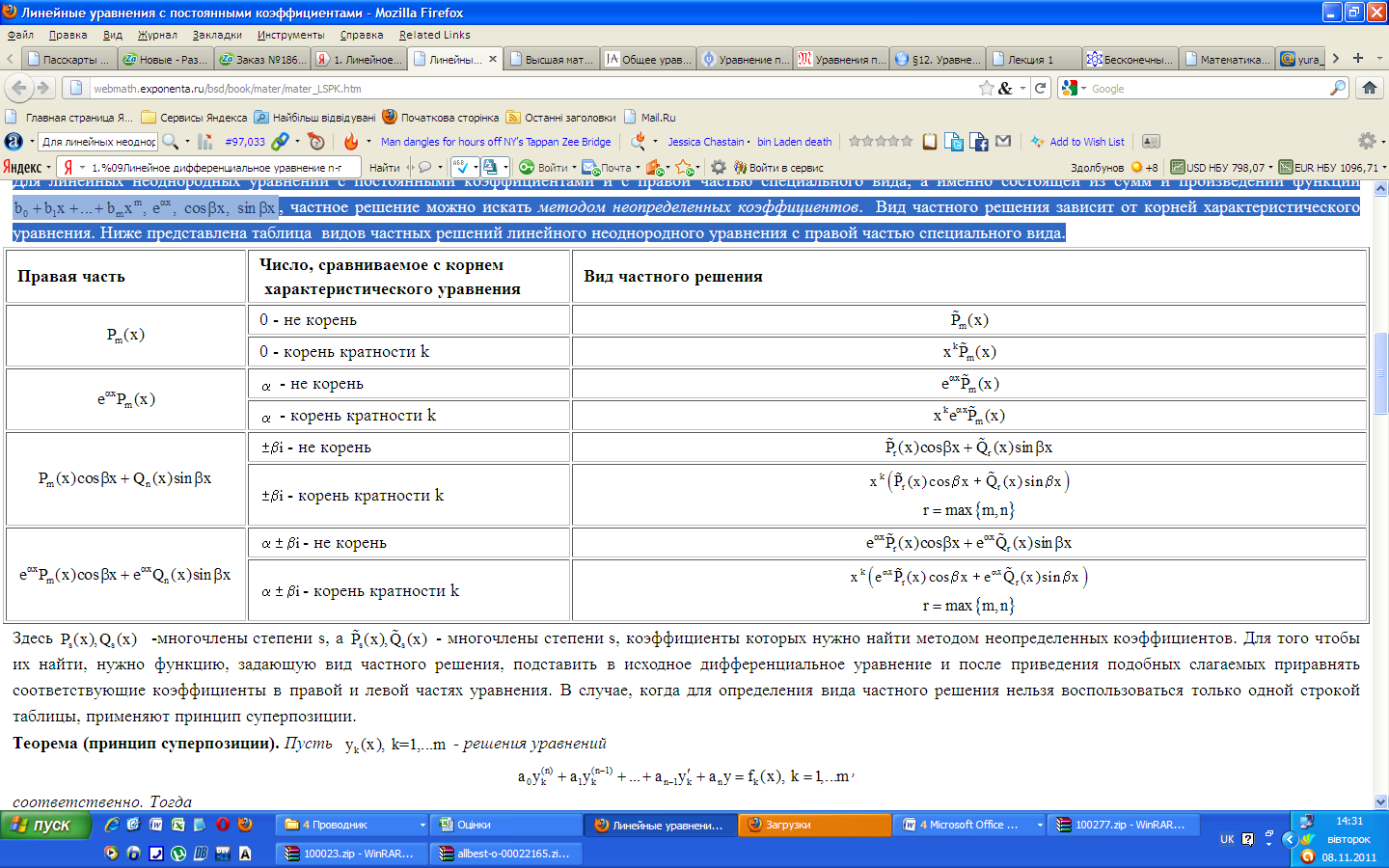
Task: Open a new tab with plus button
Action: click(1358, 58)
